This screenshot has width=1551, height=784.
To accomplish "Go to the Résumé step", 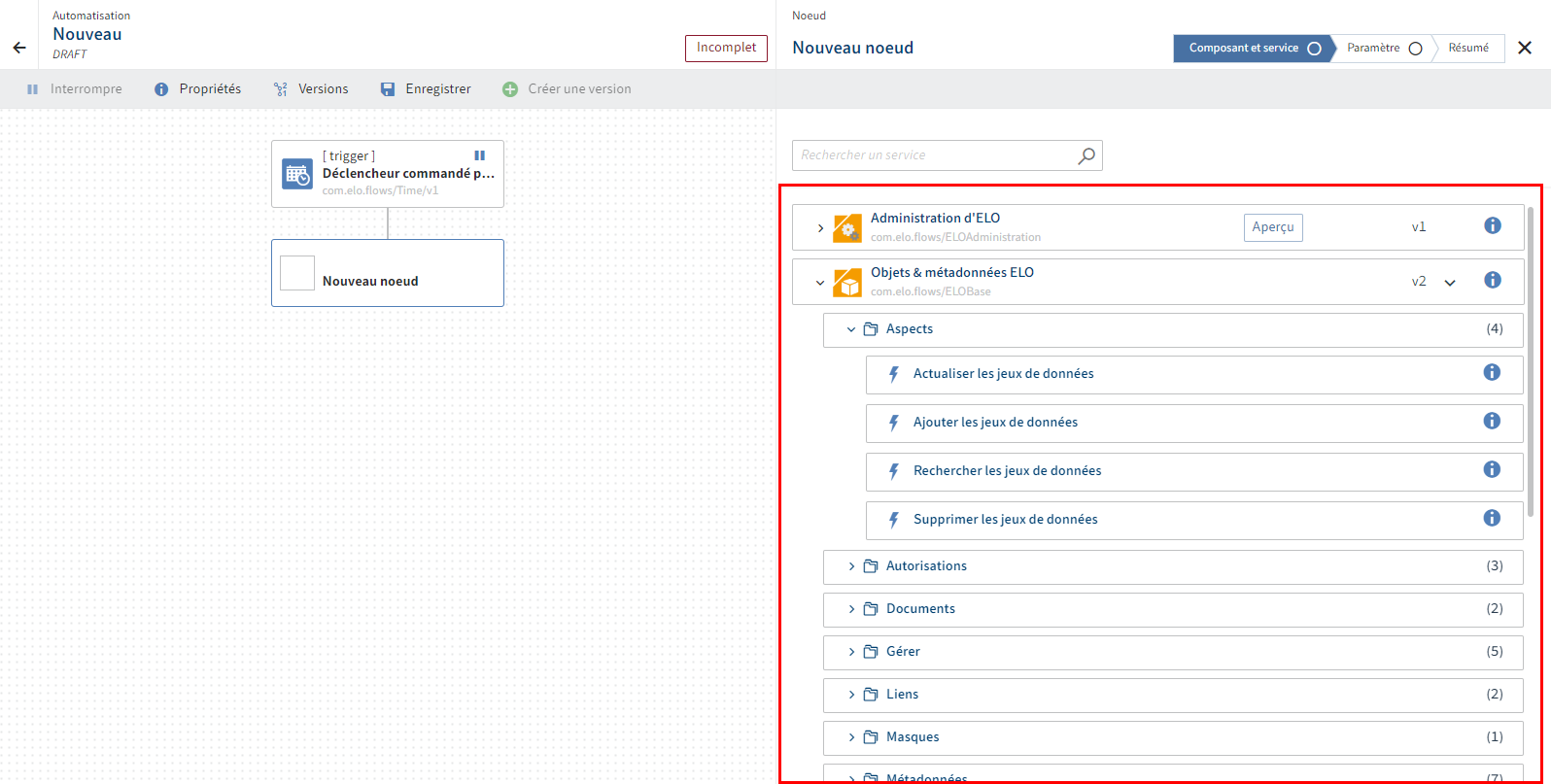I will [1468, 48].
